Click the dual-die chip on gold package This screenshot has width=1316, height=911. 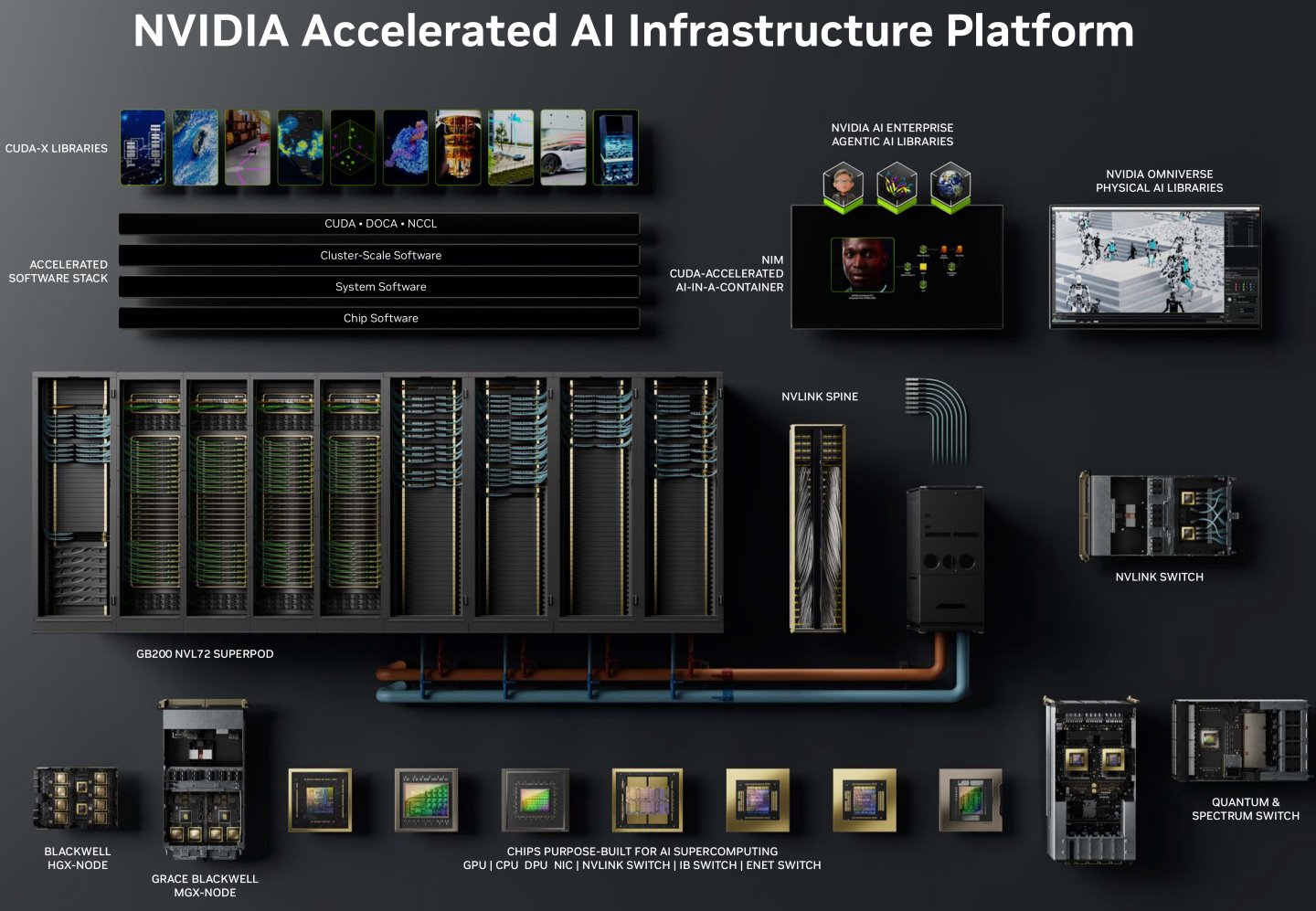tap(647, 800)
